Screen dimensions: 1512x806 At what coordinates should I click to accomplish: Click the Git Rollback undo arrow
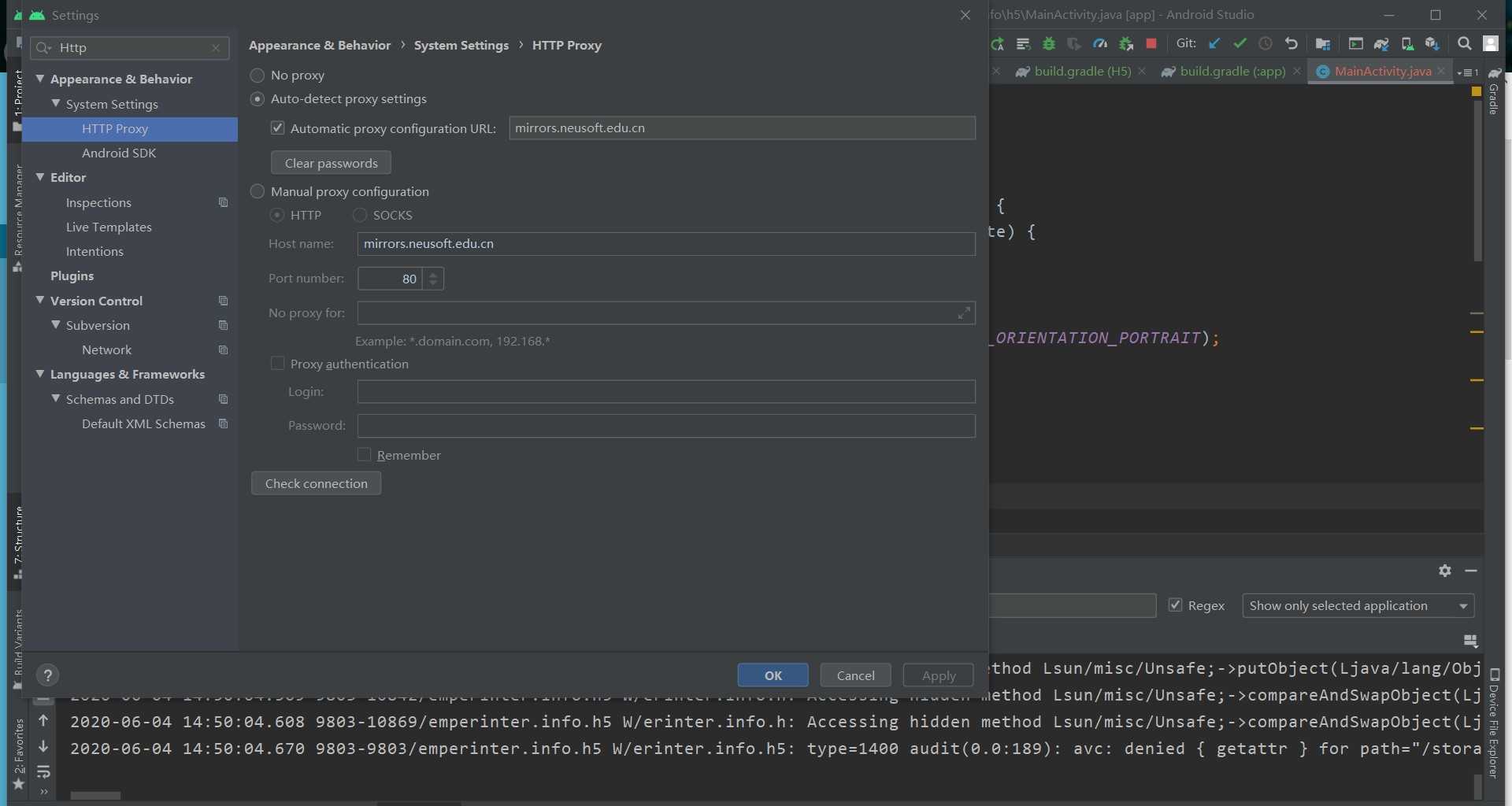pyautogui.click(x=1291, y=44)
